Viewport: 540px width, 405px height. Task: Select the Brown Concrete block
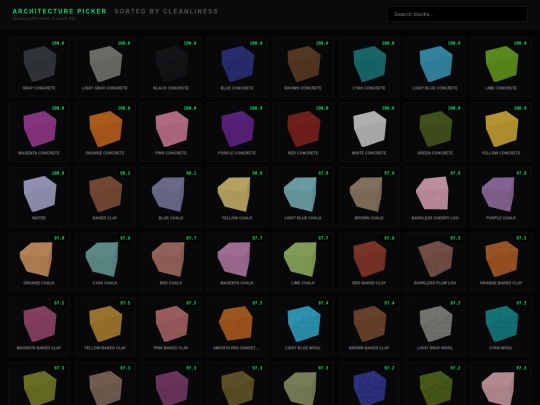(x=303, y=67)
